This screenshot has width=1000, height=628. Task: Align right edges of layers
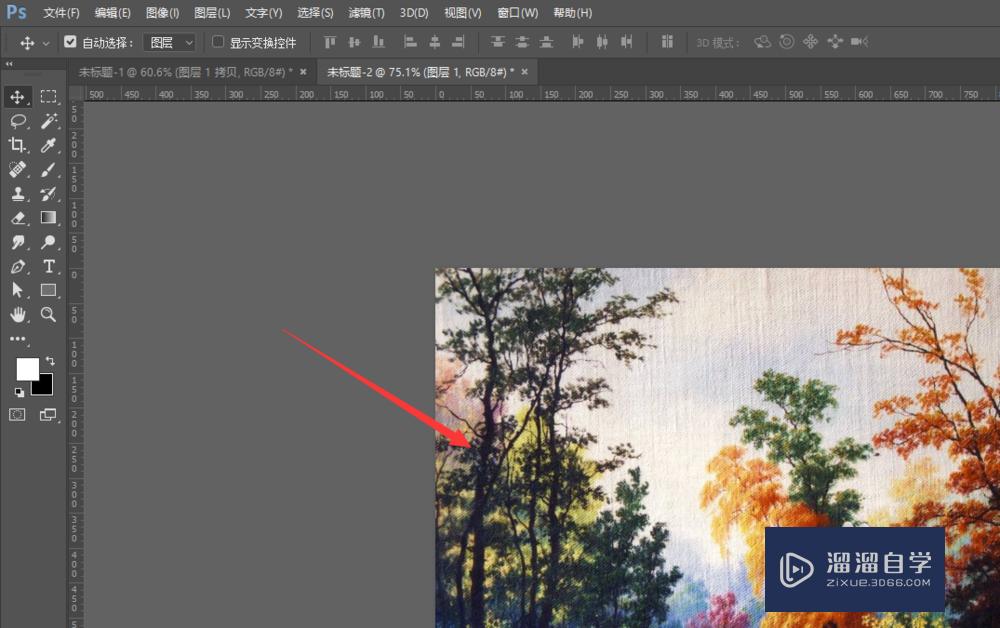tap(458, 42)
